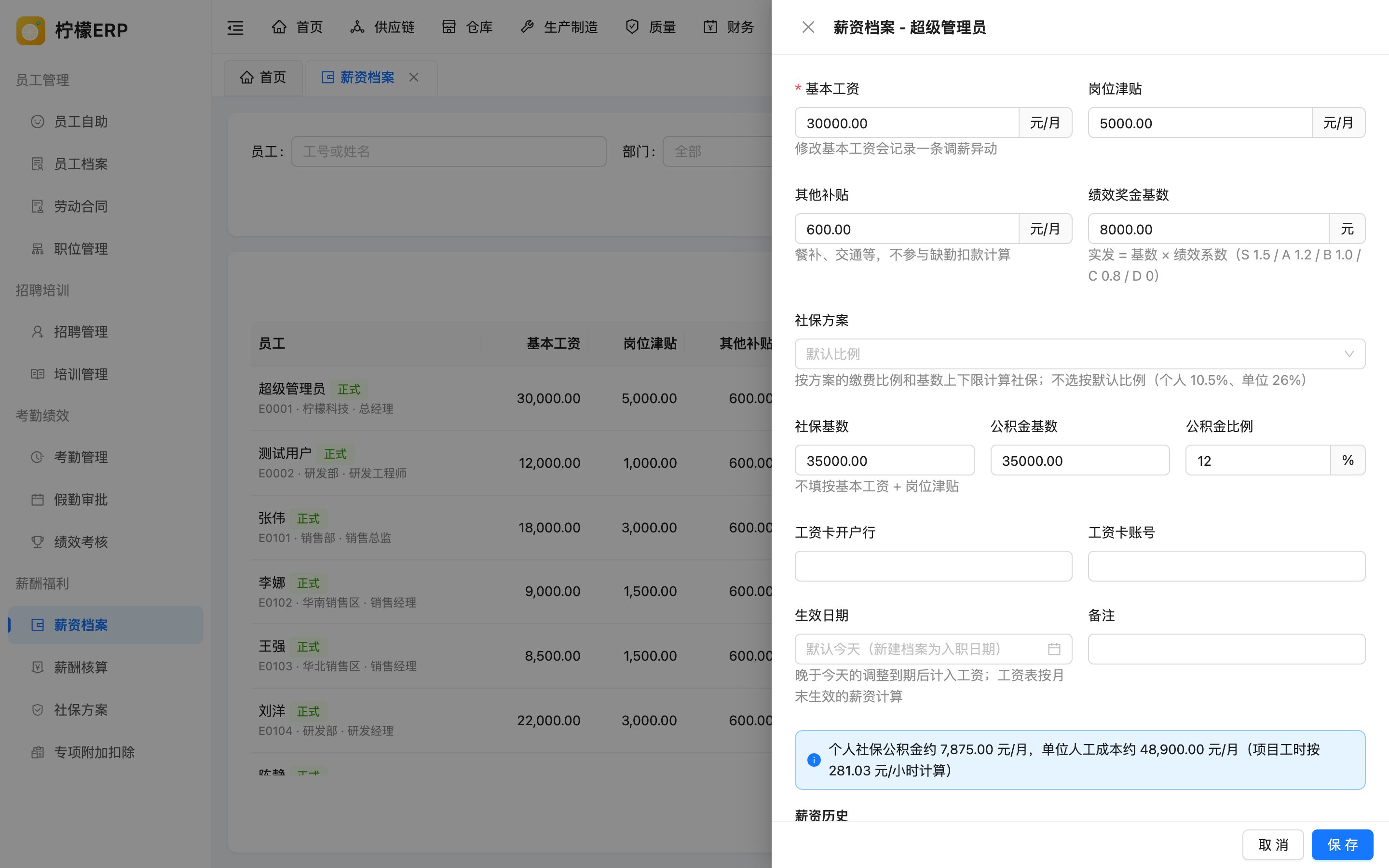1389x868 pixels.
Task: Click the info icon in the blue cost notice
Action: [813, 759]
